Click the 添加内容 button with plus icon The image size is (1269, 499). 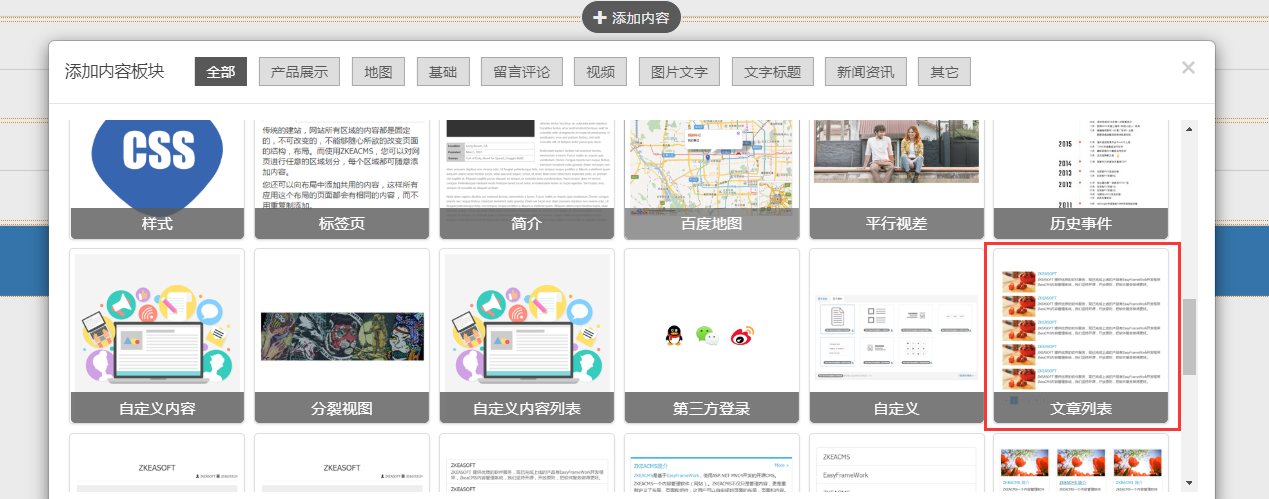click(x=631, y=17)
